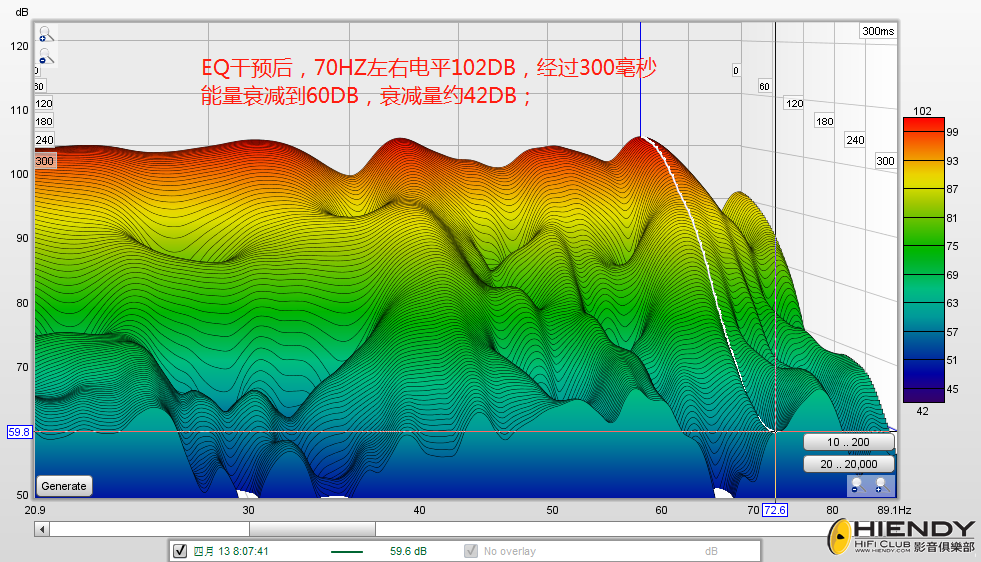Click the horizontal scrollbar thumb below graph
This screenshot has height=562, width=981.
tap(312, 529)
